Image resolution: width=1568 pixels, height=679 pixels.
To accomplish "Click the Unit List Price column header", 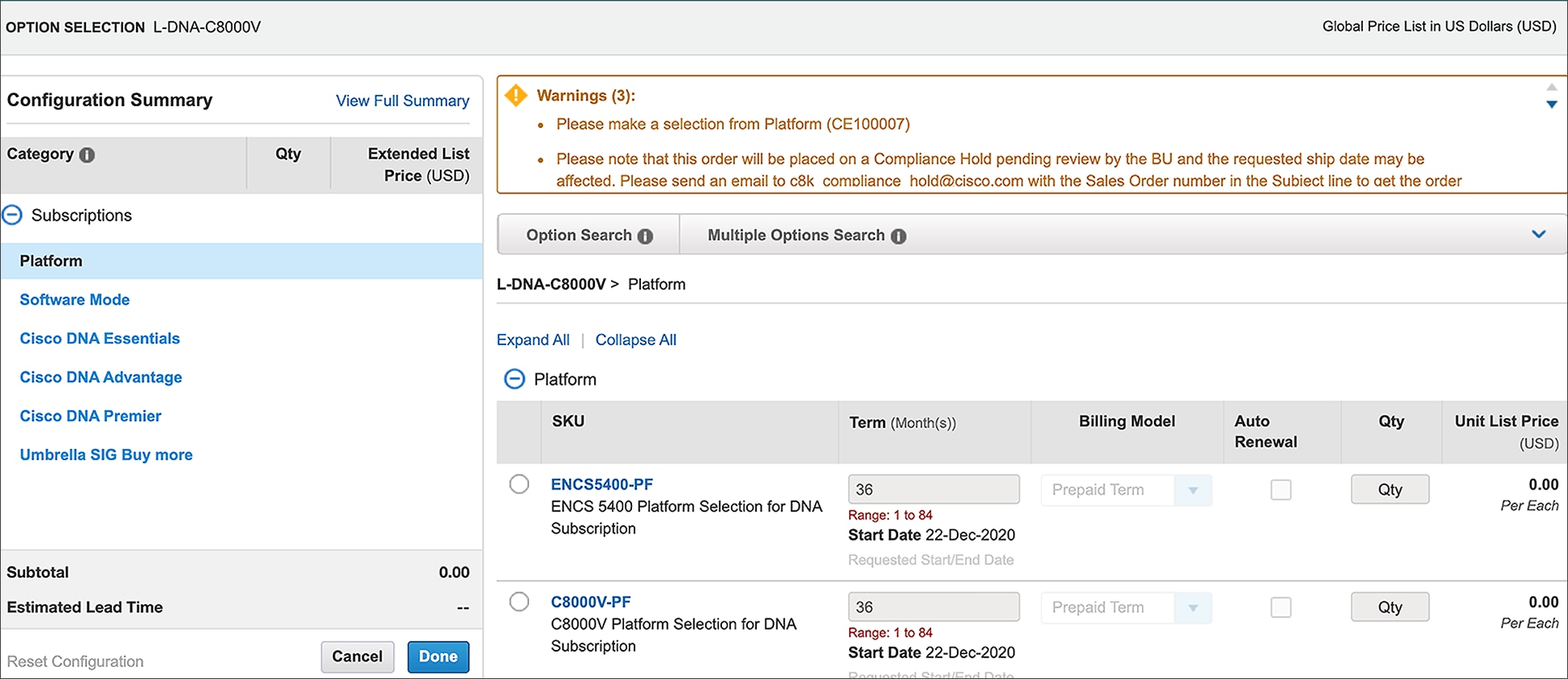I will [x=1506, y=432].
